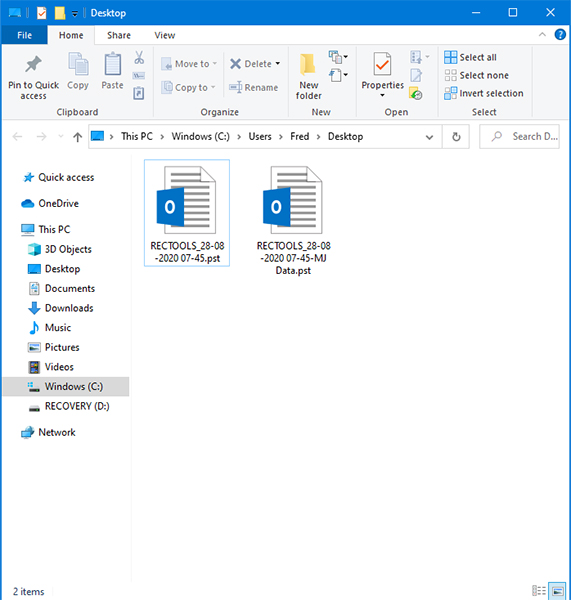
Task: Open the Copy to dropdown
Action: [x=188, y=88]
